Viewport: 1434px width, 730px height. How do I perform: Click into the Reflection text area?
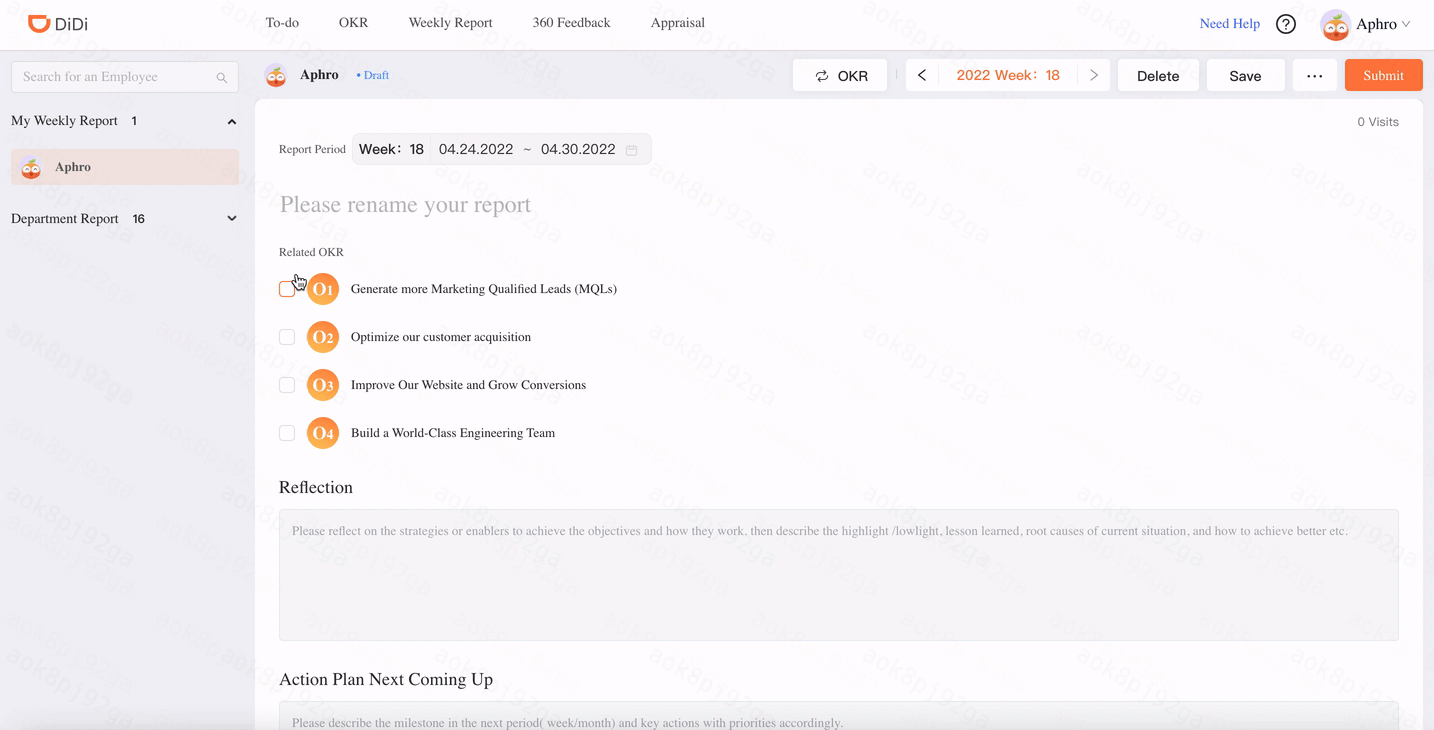click(x=838, y=575)
